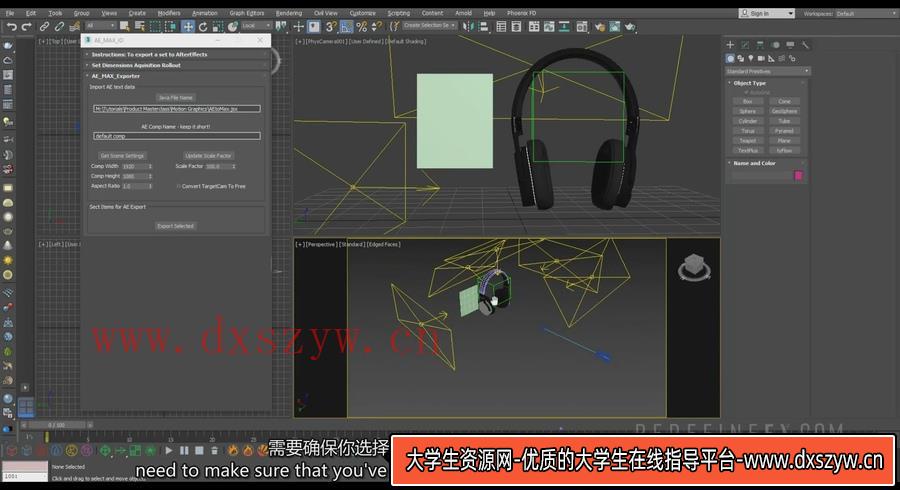
Task: Open the Render Setup teapot icon
Action: tap(600, 26)
